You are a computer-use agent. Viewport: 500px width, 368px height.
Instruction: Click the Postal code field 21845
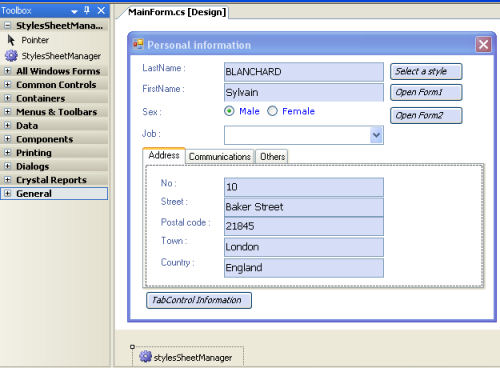[304, 226]
